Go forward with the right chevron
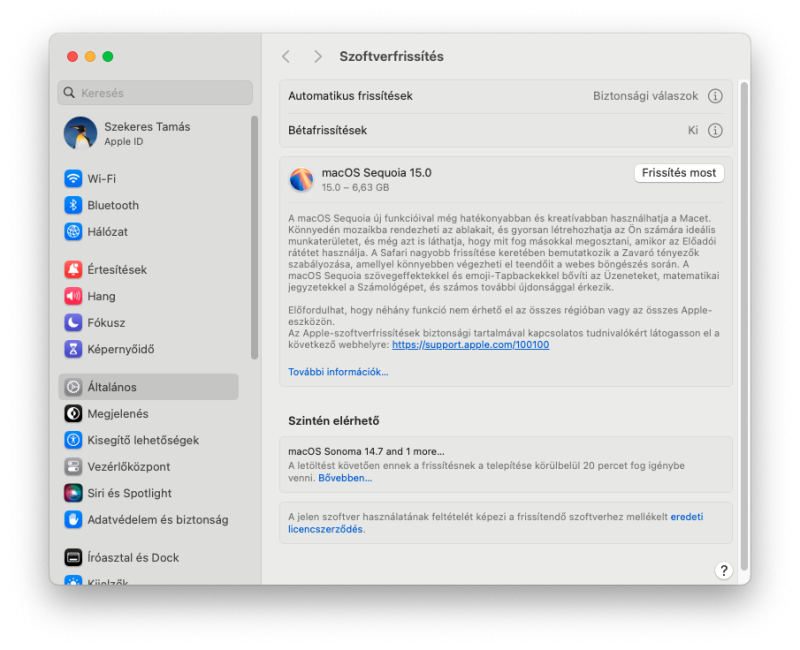Screen dimensions: 800x650 coord(318,57)
